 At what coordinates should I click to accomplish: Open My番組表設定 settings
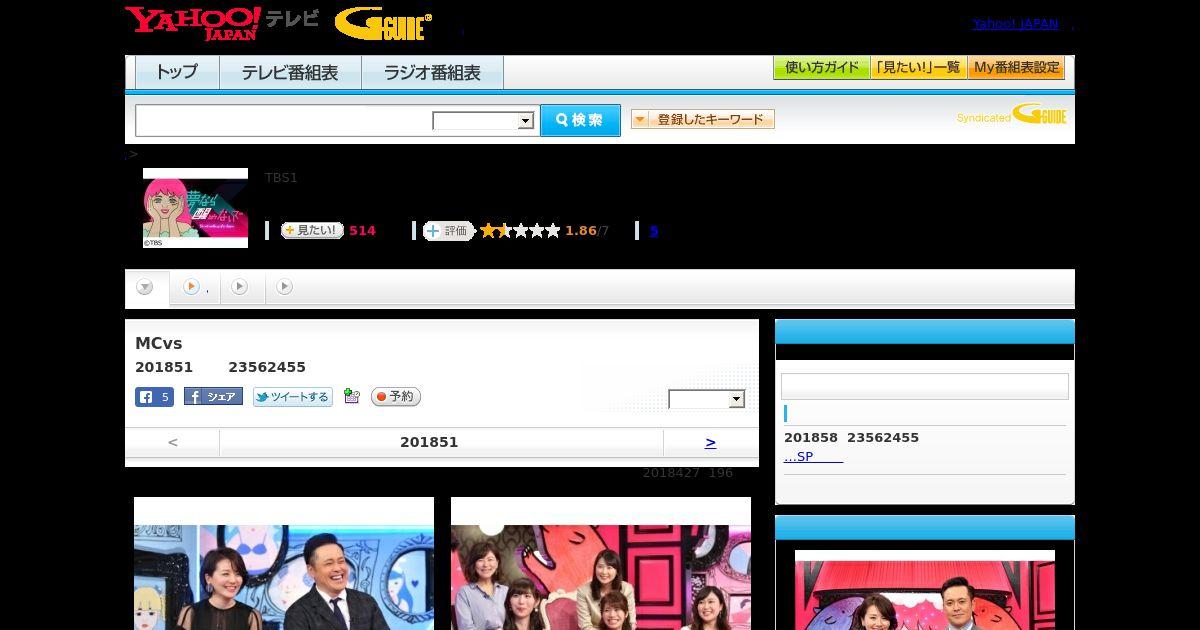click(x=1016, y=68)
